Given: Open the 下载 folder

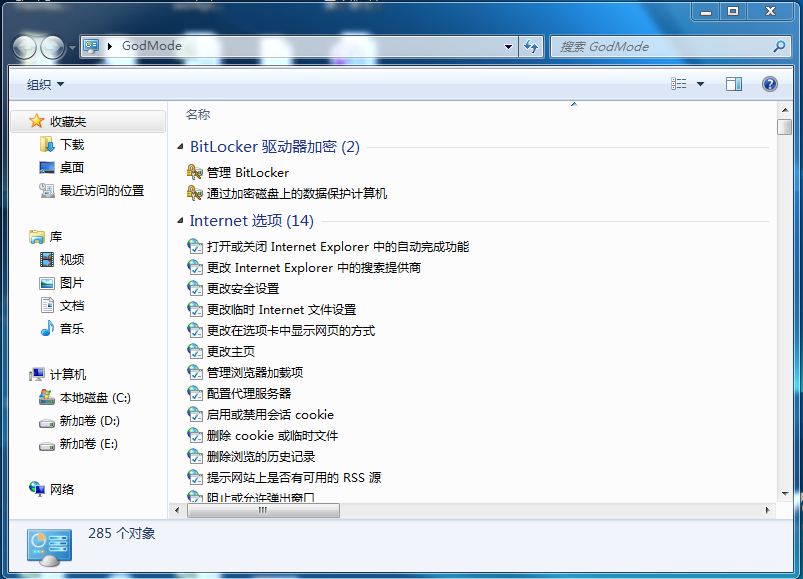Looking at the screenshot, I should click(72, 145).
